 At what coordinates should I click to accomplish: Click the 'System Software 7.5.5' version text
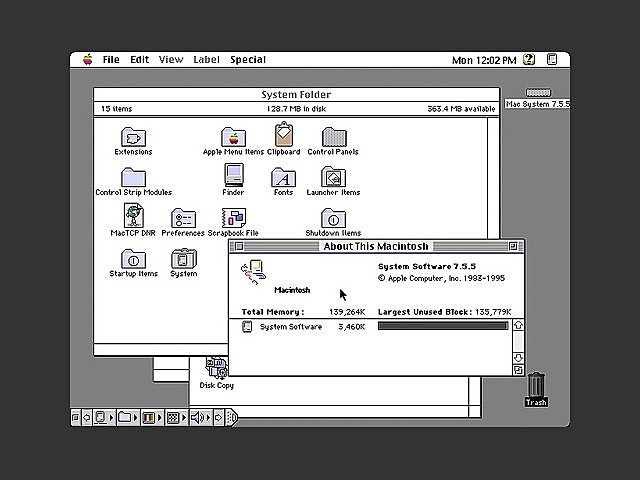point(427,267)
